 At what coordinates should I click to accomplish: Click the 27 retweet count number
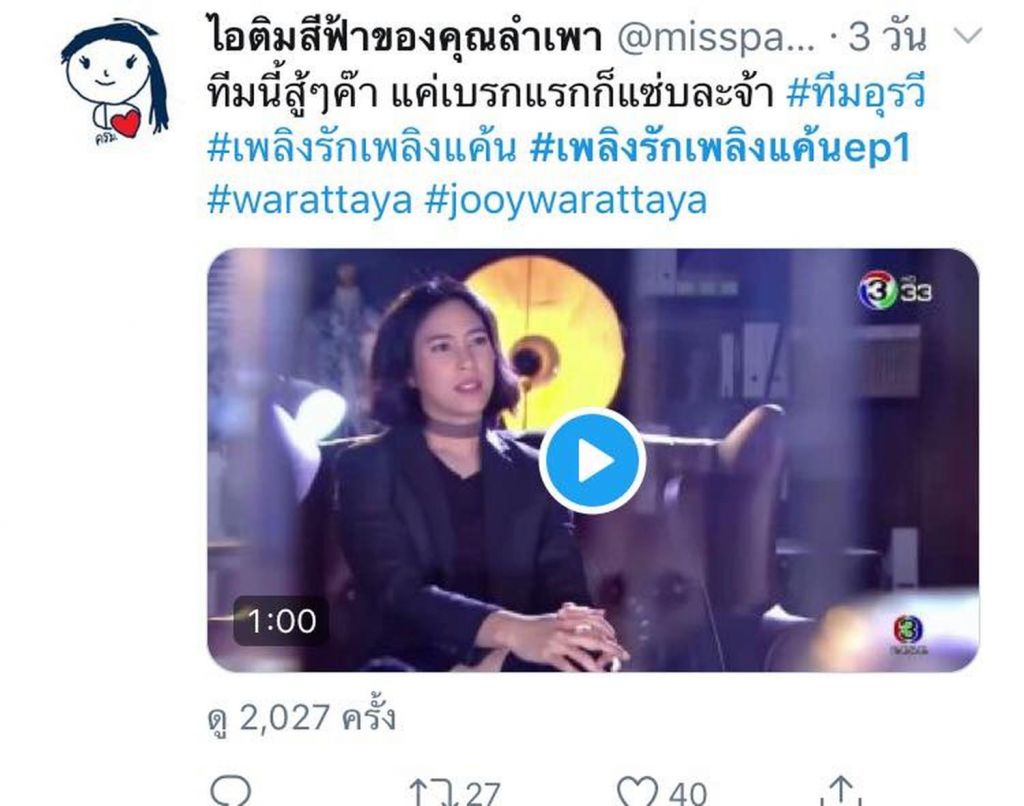(483, 794)
